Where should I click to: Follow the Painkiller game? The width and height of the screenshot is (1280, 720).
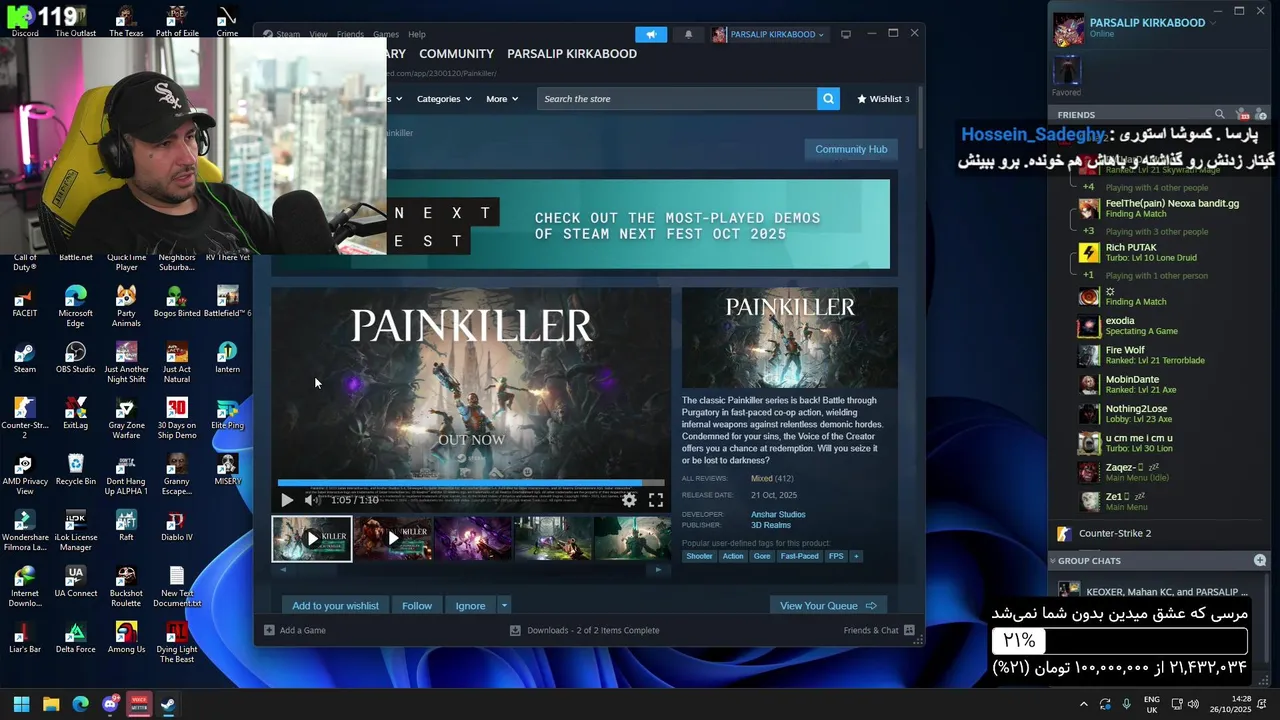(417, 605)
